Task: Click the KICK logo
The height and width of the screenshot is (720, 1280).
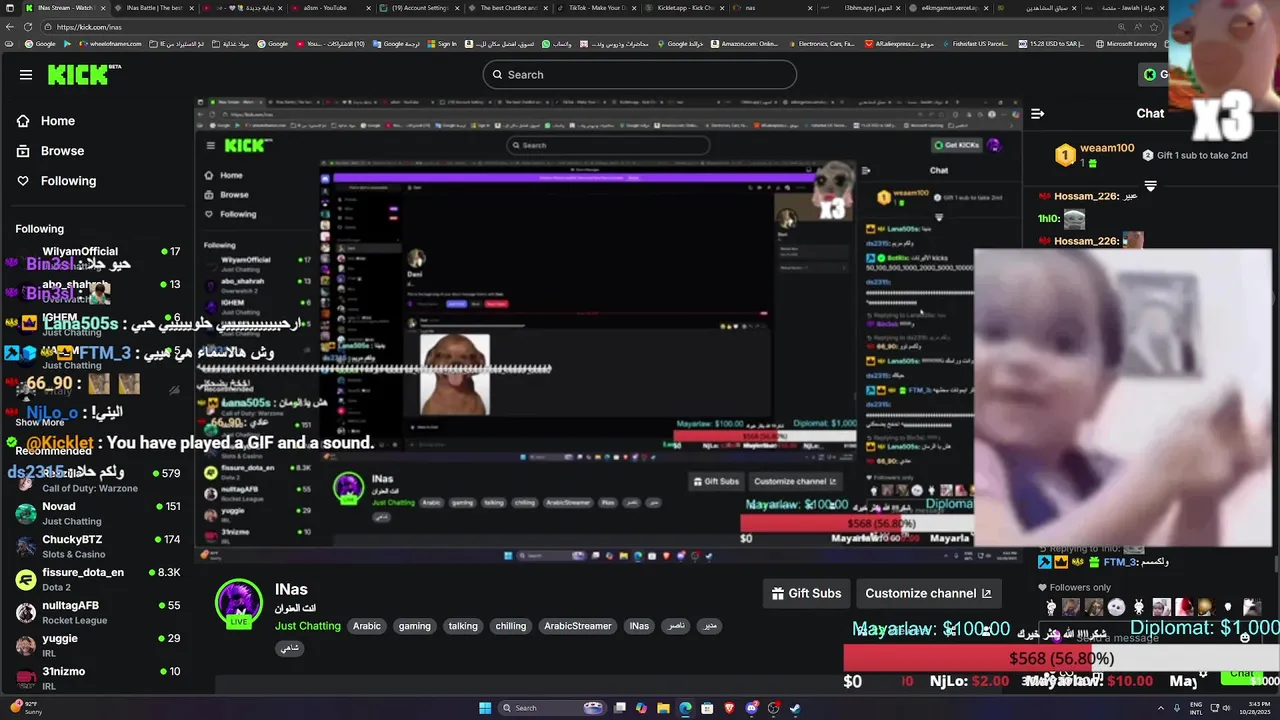Action: click(x=85, y=74)
